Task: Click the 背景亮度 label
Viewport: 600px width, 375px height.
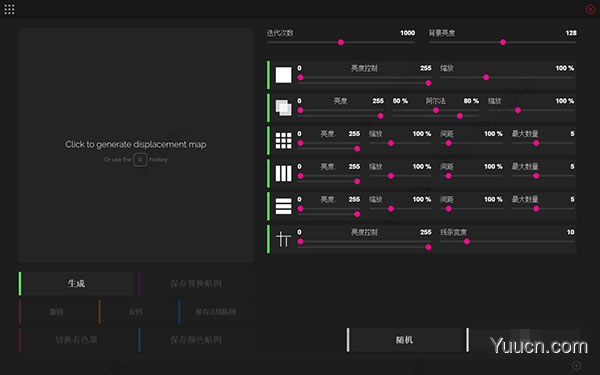Action: click(x=442, y=33)
